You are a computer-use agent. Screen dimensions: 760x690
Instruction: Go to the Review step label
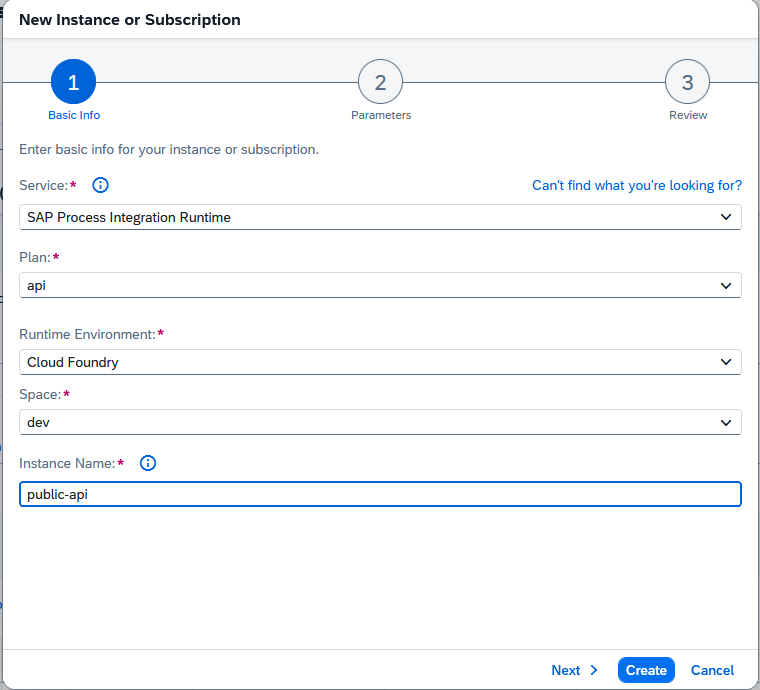(x=688, y=115)
